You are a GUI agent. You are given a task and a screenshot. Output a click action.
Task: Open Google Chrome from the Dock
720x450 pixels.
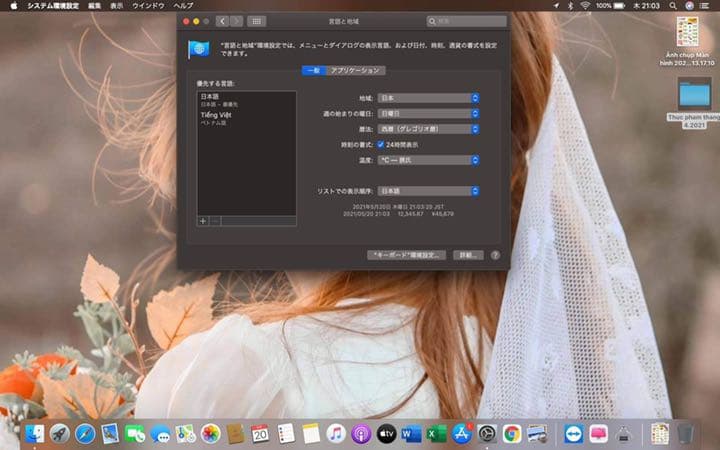coord(512,433)
